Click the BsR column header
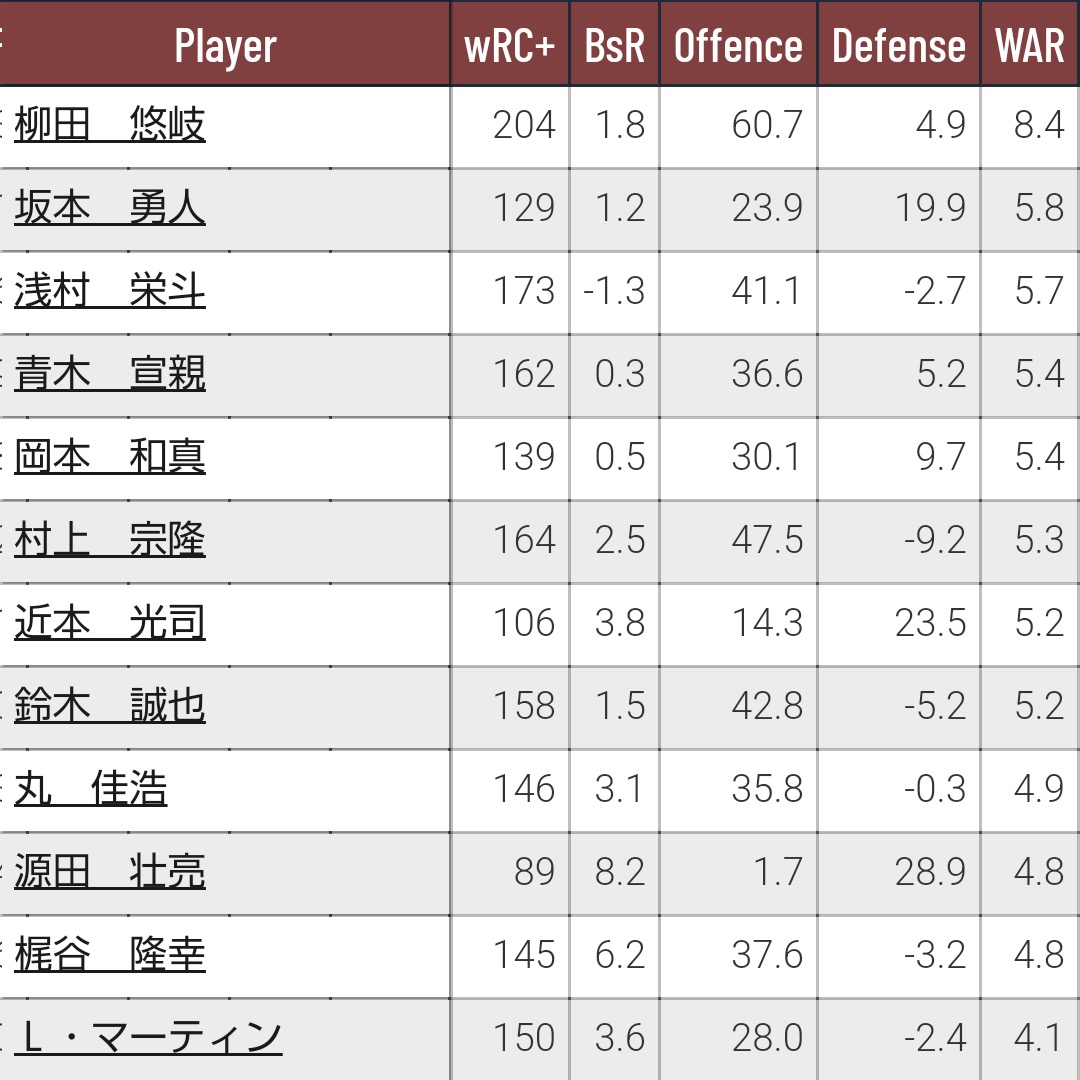Screen dimensions: 1080x1080 tap(614, 46)
